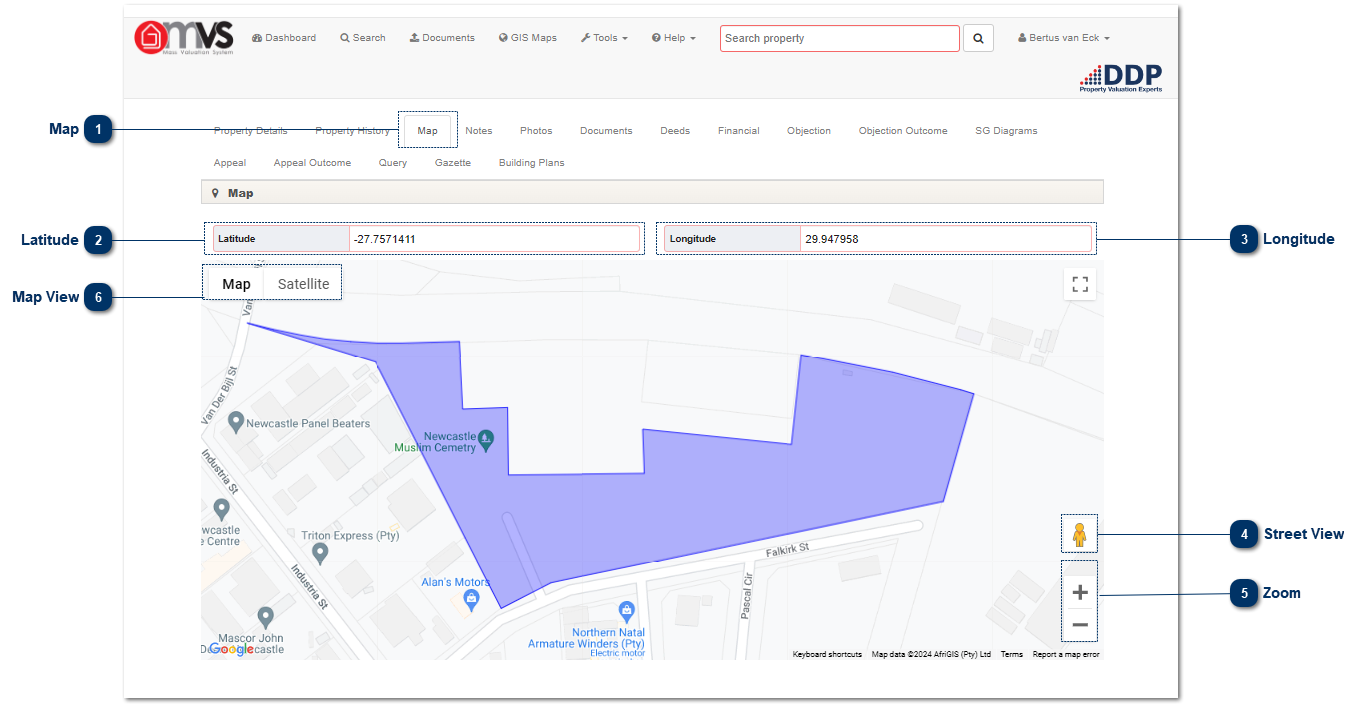Open the Deeds tab
This screenshot has height=707, width=1360.
click(x=675, y=131)
